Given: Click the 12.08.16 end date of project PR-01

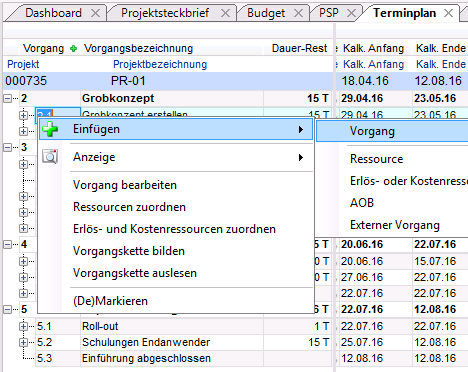Looking at the screenshot, I should pos(438,81).
